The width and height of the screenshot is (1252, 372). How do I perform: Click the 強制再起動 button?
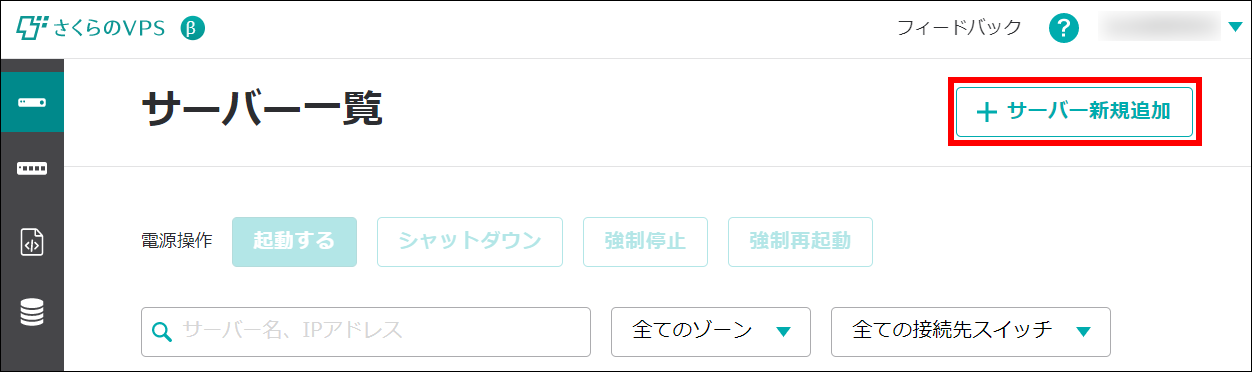point(800,242)
